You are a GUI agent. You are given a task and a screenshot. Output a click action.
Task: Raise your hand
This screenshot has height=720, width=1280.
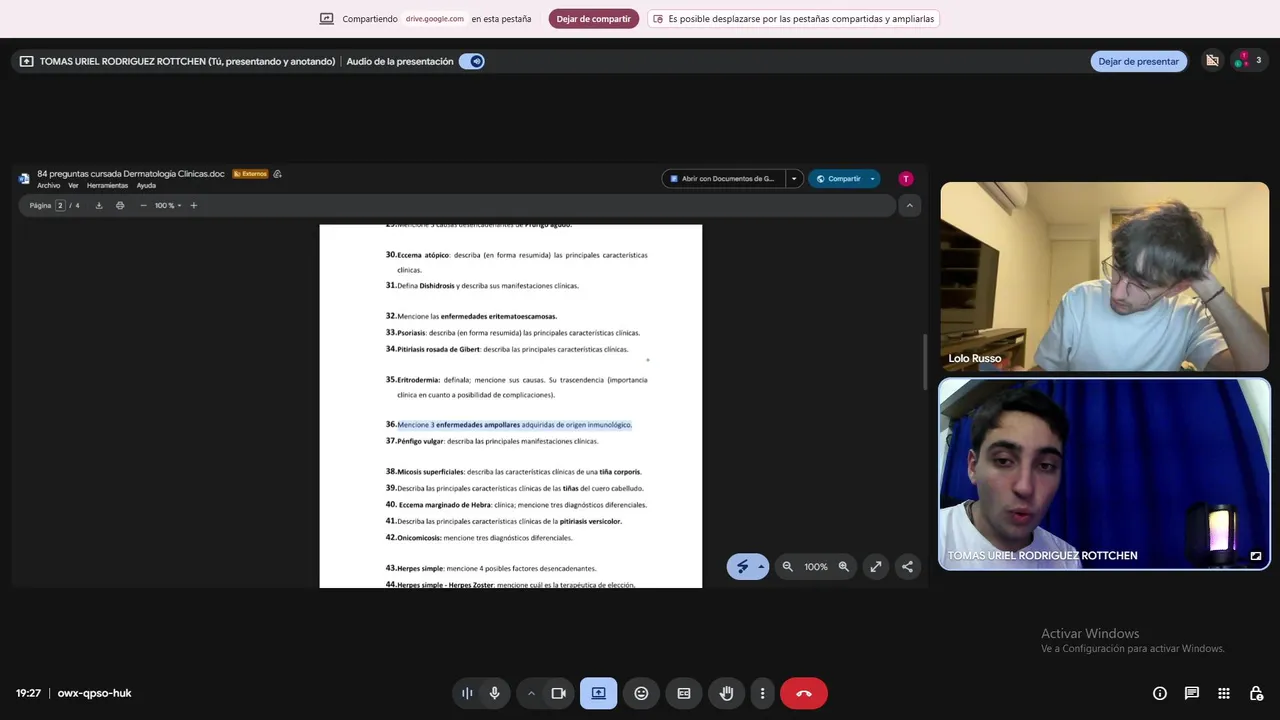[x=727, y=693]
